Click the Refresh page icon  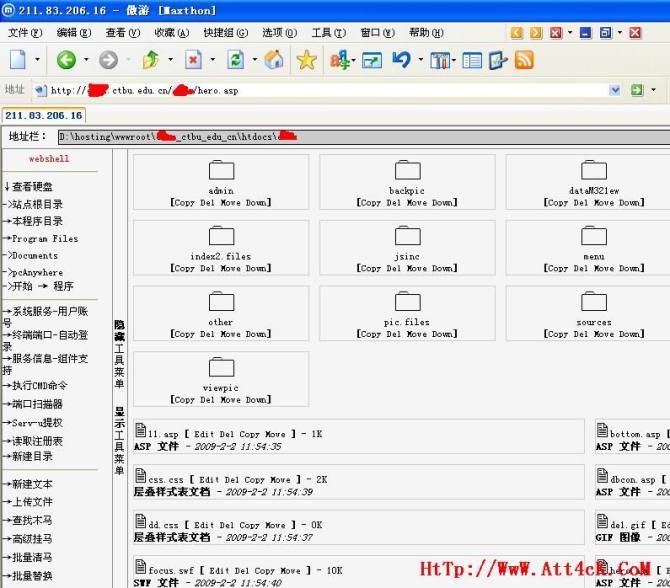pyautogui.click(x=235, y=60)
